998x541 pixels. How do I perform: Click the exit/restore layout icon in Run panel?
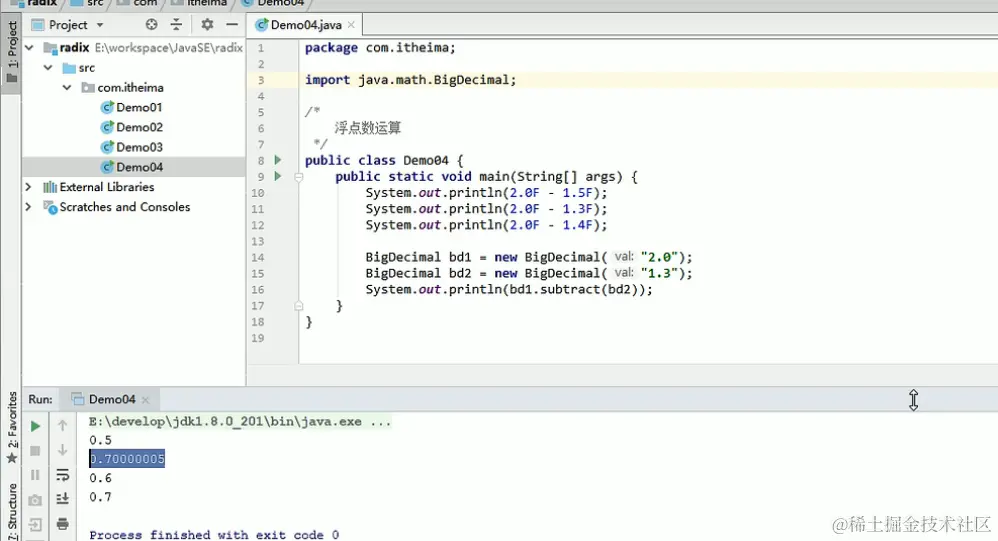36,524
